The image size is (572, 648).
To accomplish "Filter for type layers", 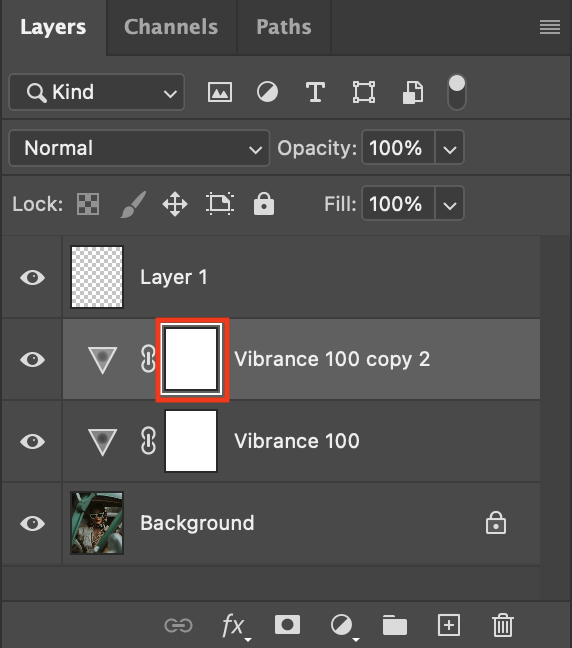I will [315, 92].
